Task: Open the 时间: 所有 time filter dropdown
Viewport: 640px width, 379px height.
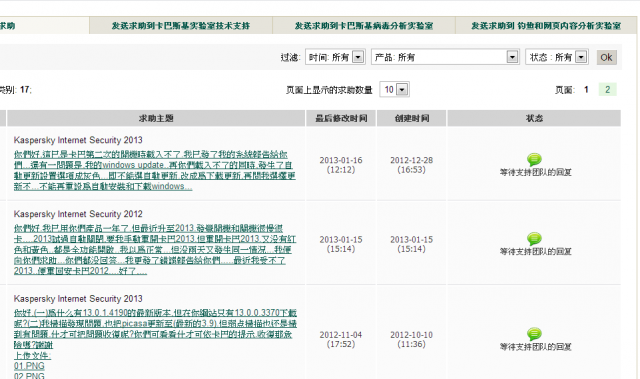Action: pos(335,57)
